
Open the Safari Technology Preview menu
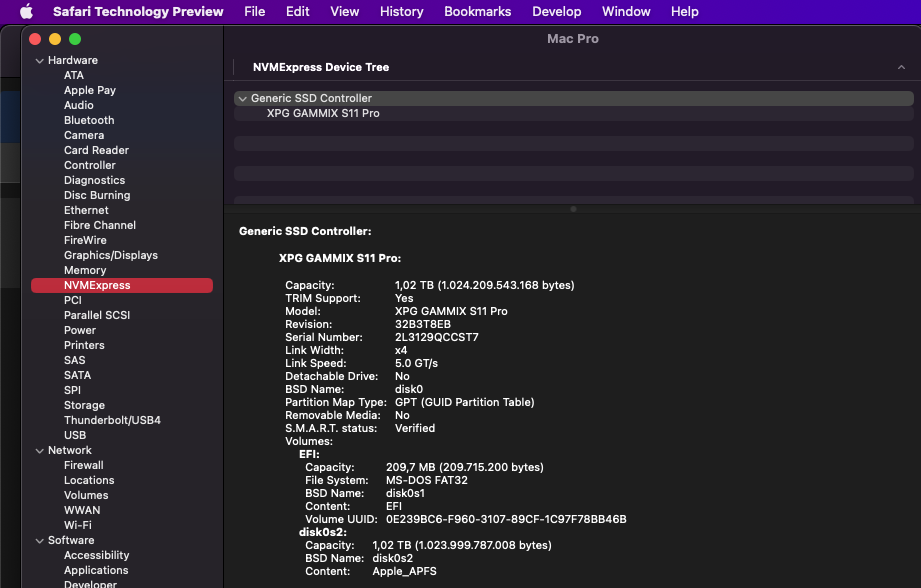[x=138, y=11]
